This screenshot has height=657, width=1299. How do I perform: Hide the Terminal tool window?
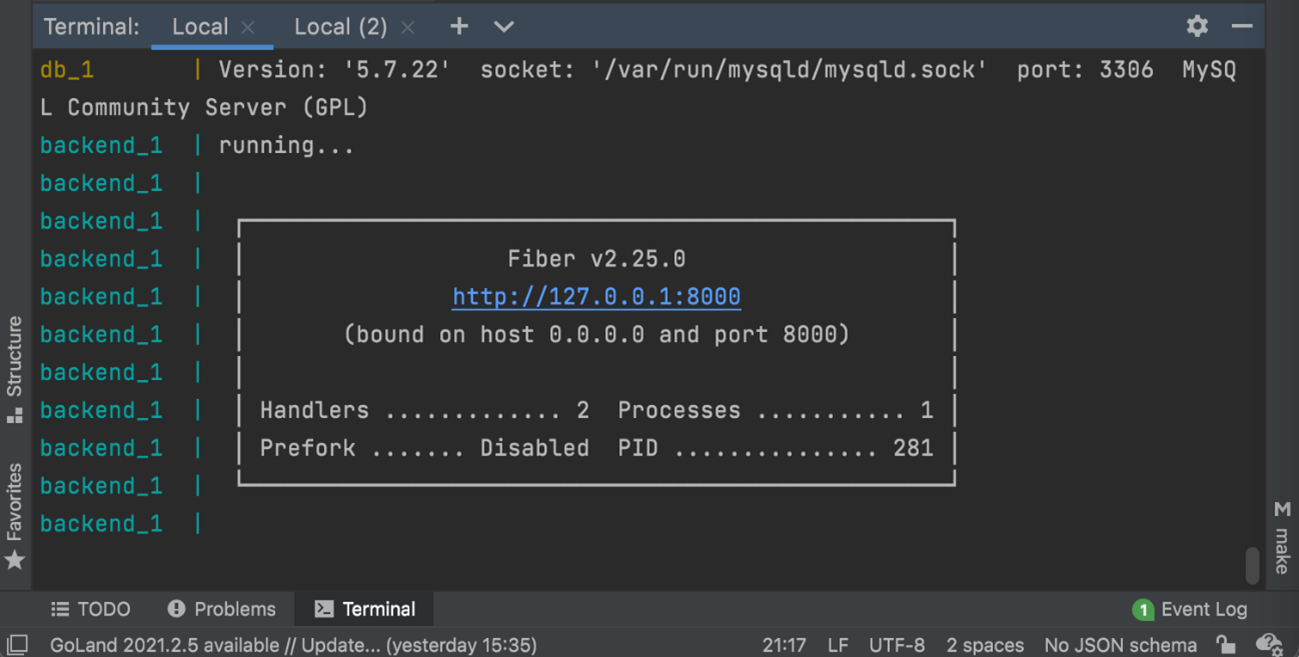1242,27
